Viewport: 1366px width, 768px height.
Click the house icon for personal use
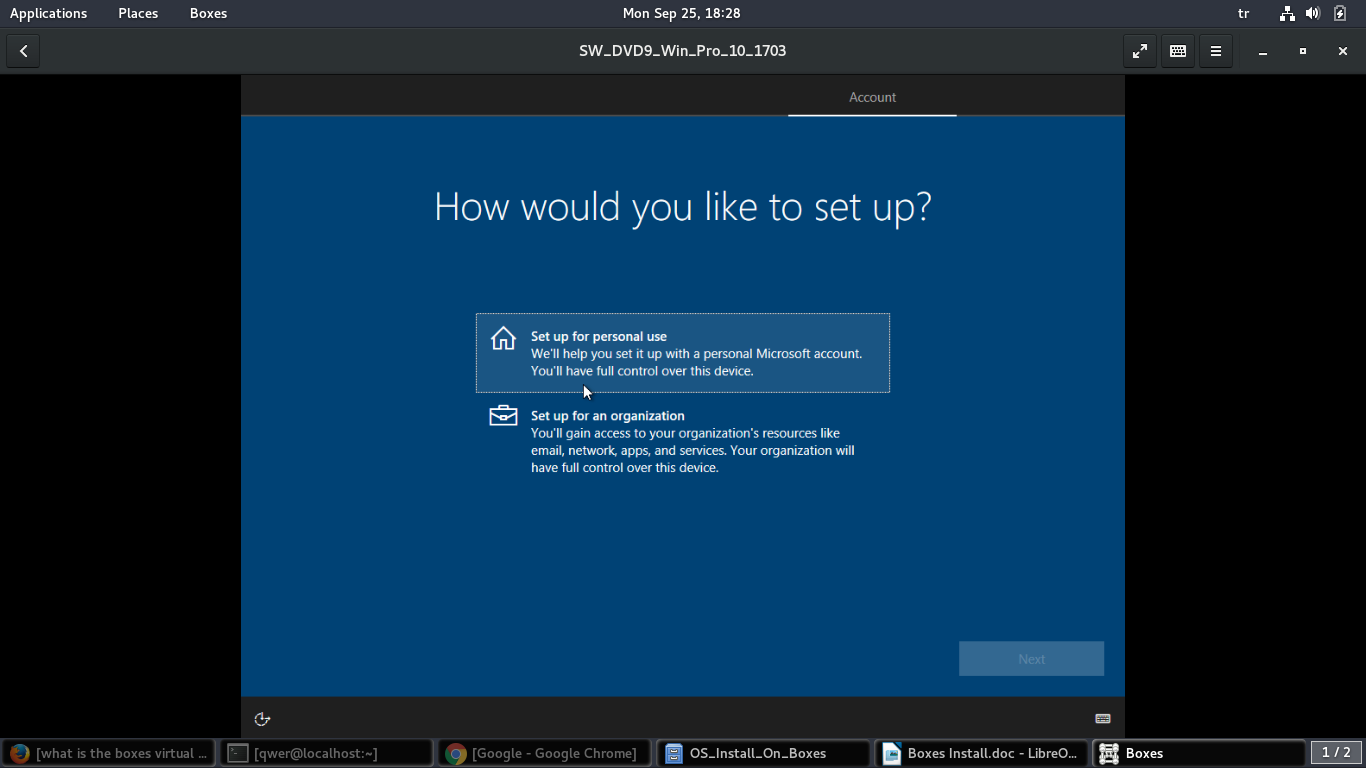point(503,339)
